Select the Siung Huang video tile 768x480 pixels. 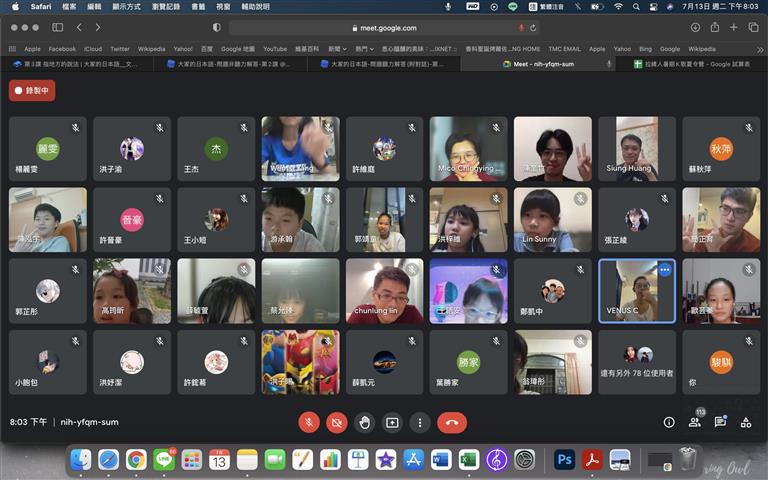coord(637,149)
